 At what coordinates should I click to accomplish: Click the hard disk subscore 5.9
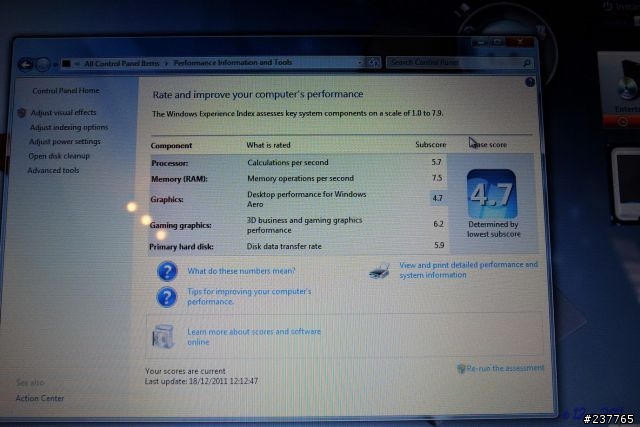click(x=439, y=245)
